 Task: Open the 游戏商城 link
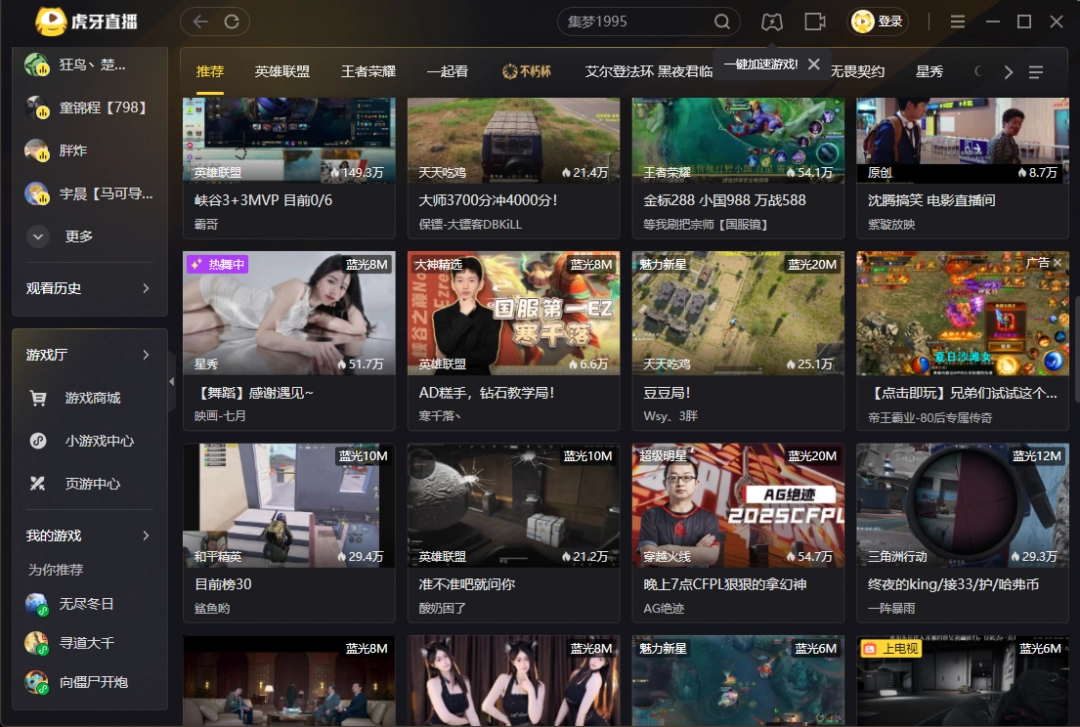92,398
